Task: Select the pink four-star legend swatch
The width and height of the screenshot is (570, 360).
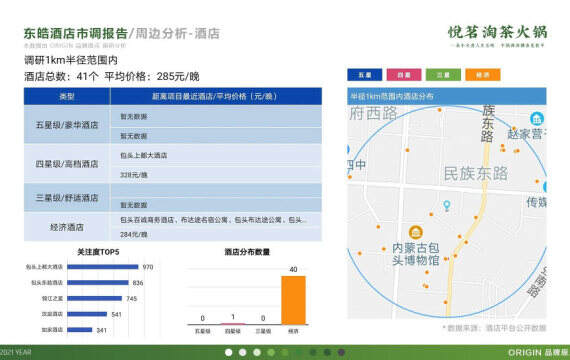Action: pyautogui.click(x=404, y=75)
